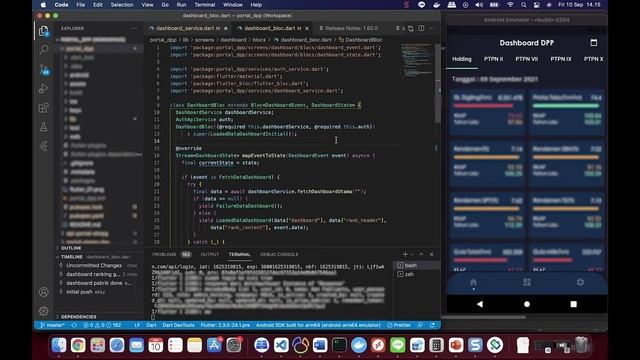Viewport: 640px width, 360px height.
Task: Select Holding tab in emulator
Action: pyautogui.click(x=462, y=59)
